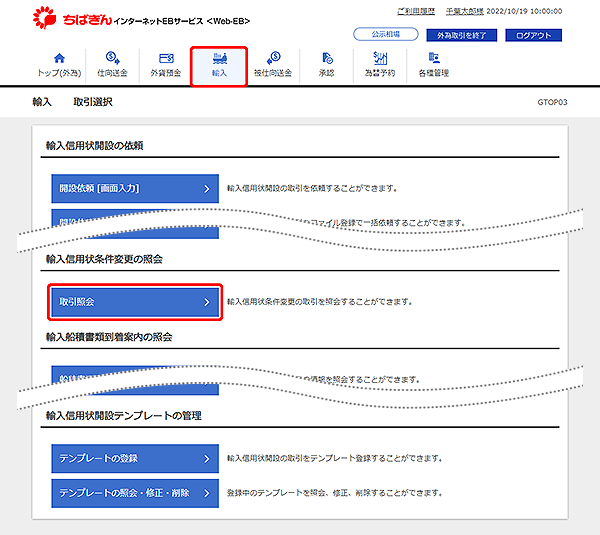Click description 輸入信用状開設の取引をテンプレート登録することができます。
This screenshot has width=600, height=535.
[335, 458]
